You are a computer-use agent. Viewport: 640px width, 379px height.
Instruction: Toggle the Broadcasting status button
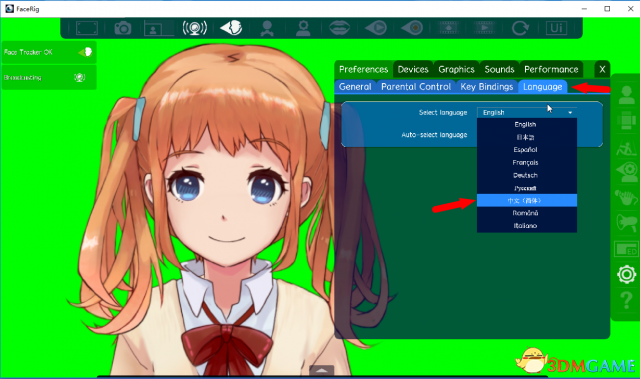pyautogui.click(x=49, y=78)
